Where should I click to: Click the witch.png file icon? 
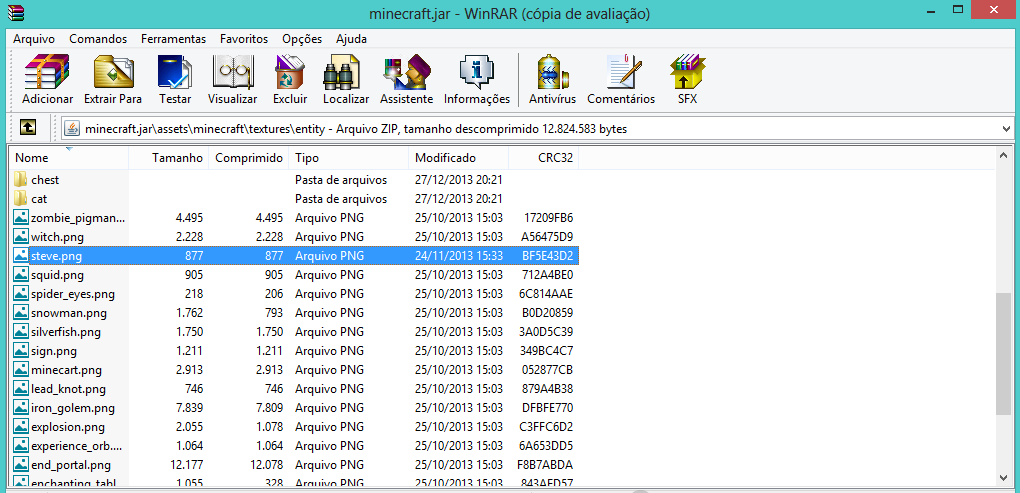(21, 237)
